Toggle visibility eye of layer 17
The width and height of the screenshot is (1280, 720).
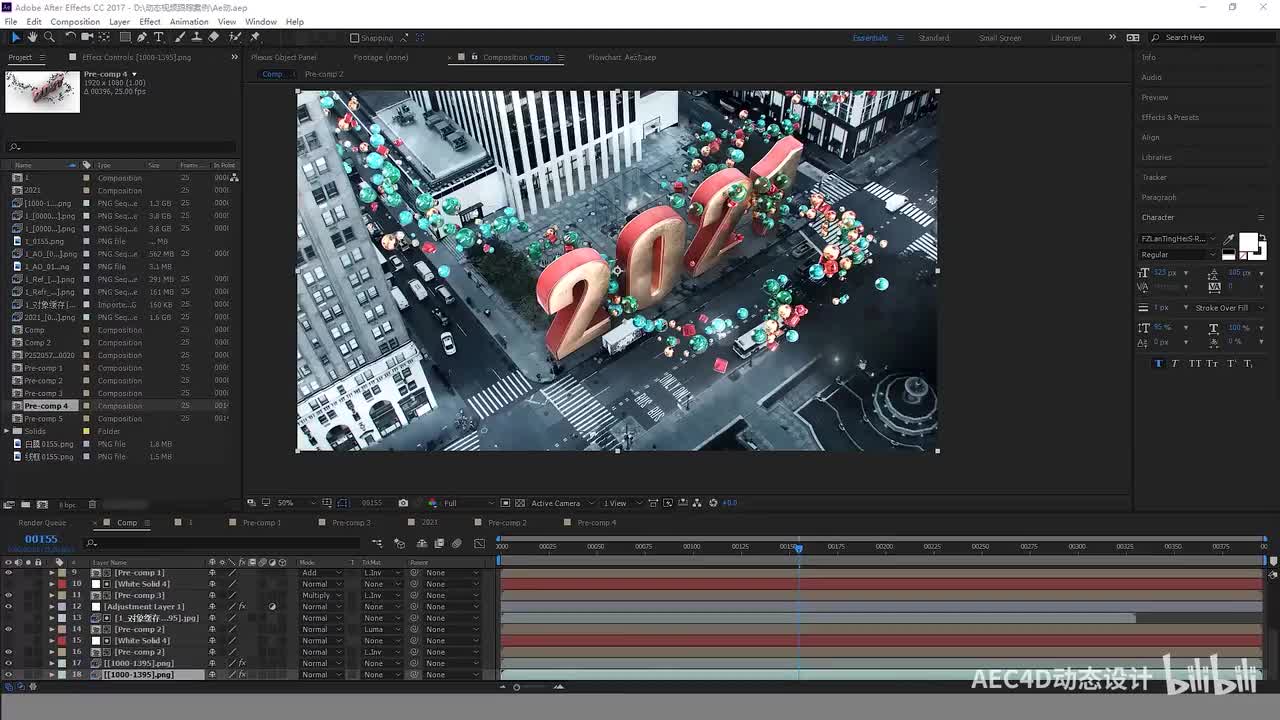[x=8, y=663]
